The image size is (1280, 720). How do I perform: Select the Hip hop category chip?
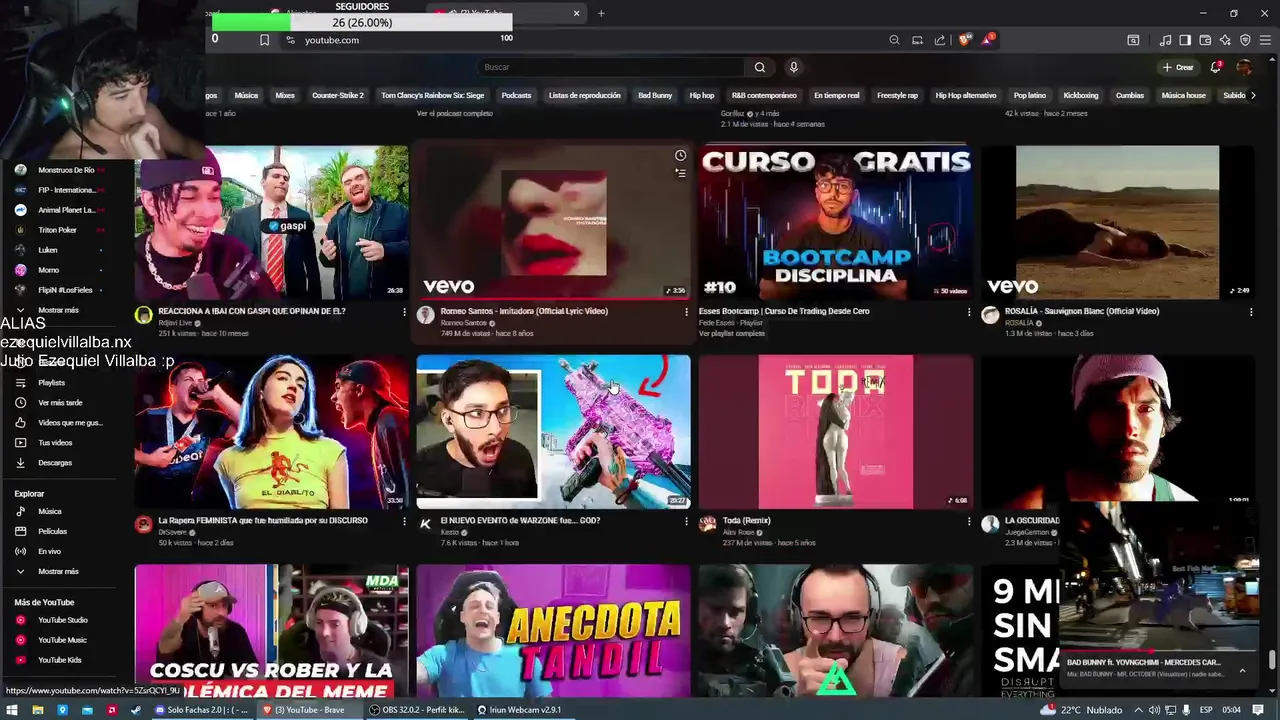tap(702, 95)
